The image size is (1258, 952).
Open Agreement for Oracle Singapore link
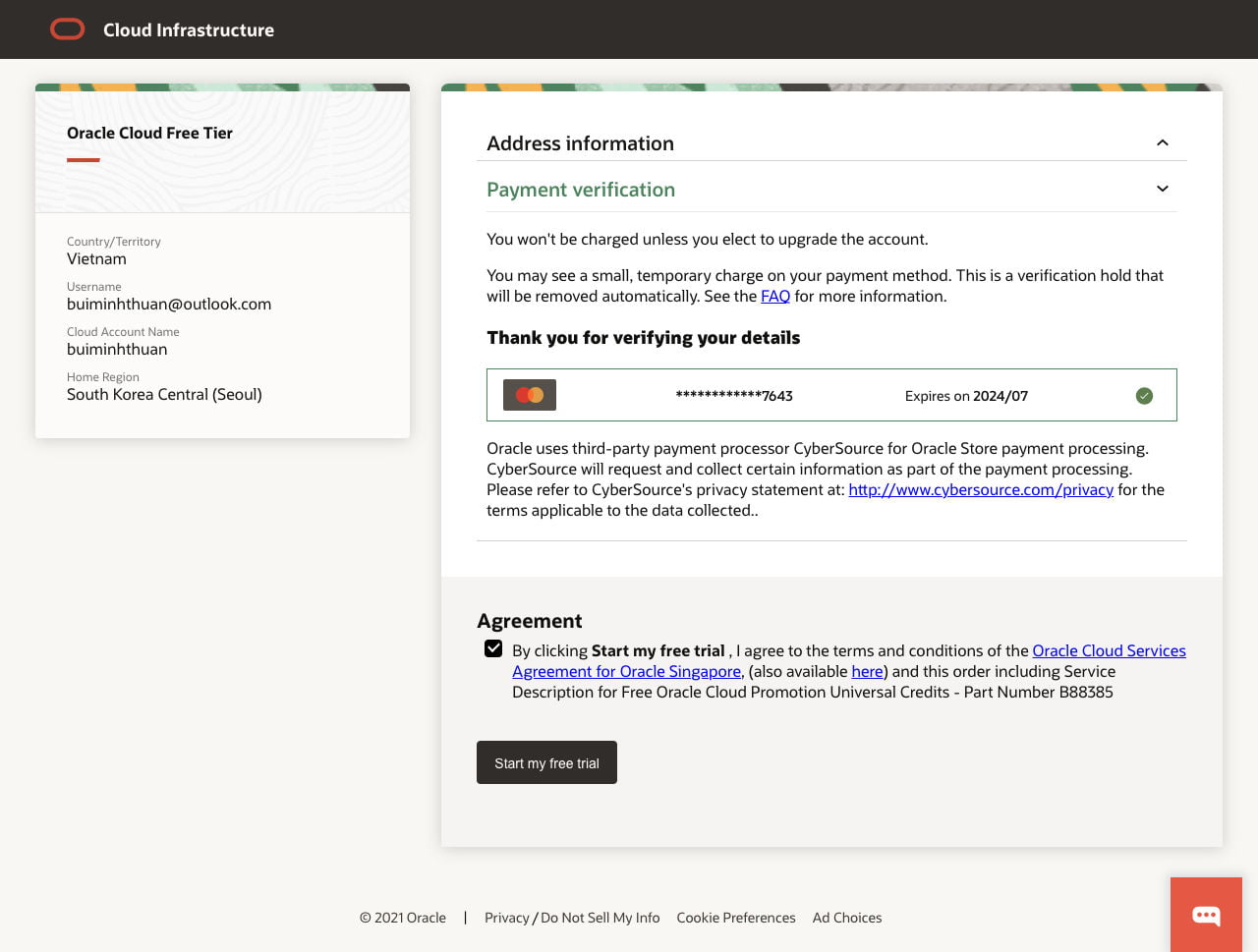tap(626, 671)
